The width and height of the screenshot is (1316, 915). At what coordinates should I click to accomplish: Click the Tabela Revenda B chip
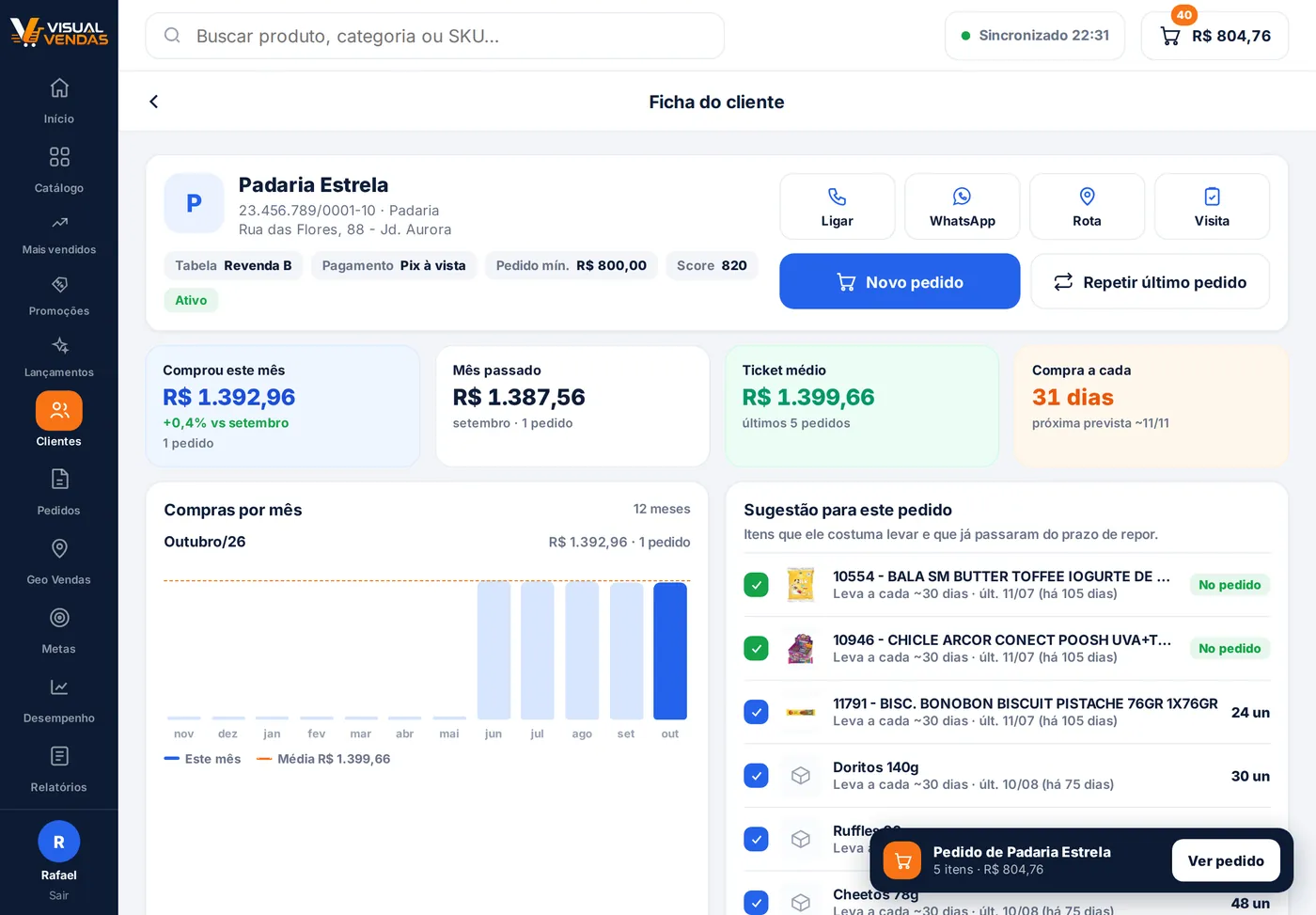pos(233,265)
